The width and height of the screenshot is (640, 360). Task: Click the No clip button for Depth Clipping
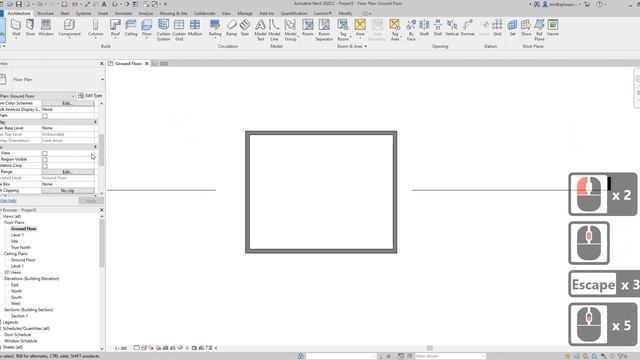[68, 191]
